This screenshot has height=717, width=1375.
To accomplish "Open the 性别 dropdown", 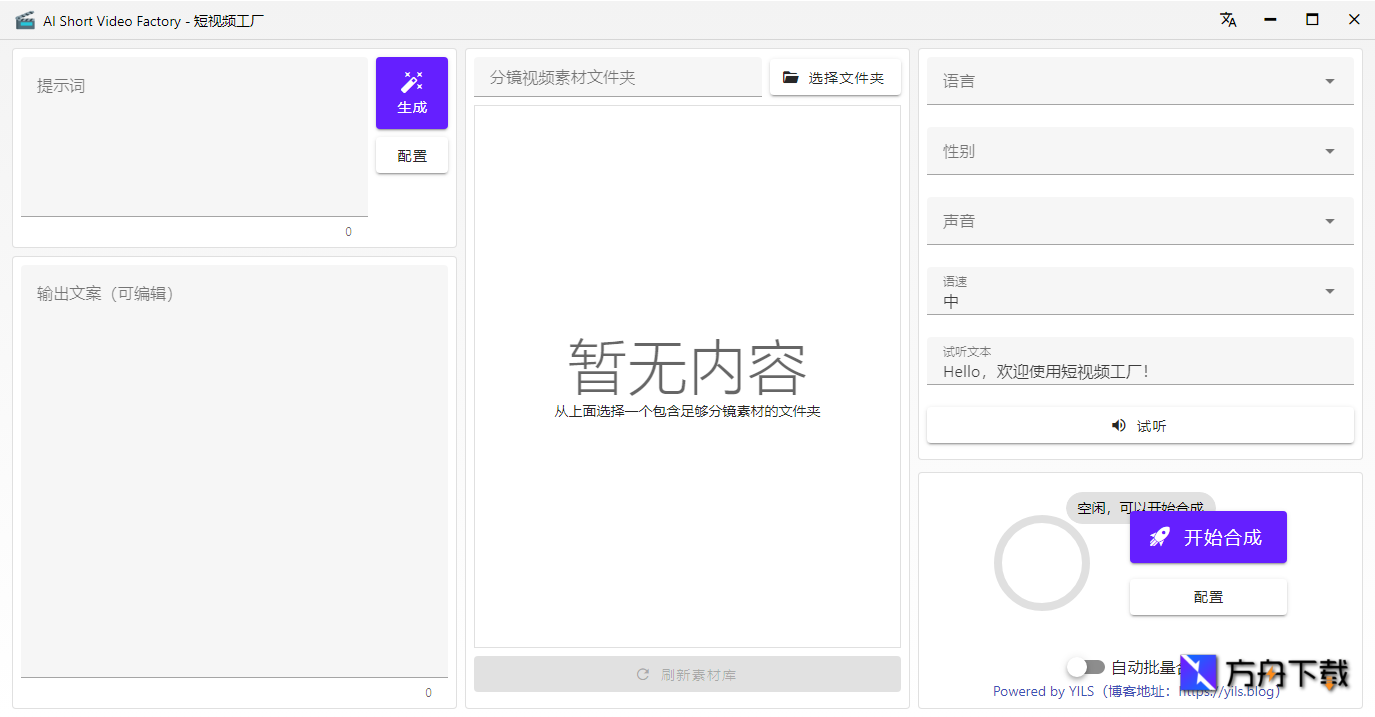I will click(x=1139, y=151).
